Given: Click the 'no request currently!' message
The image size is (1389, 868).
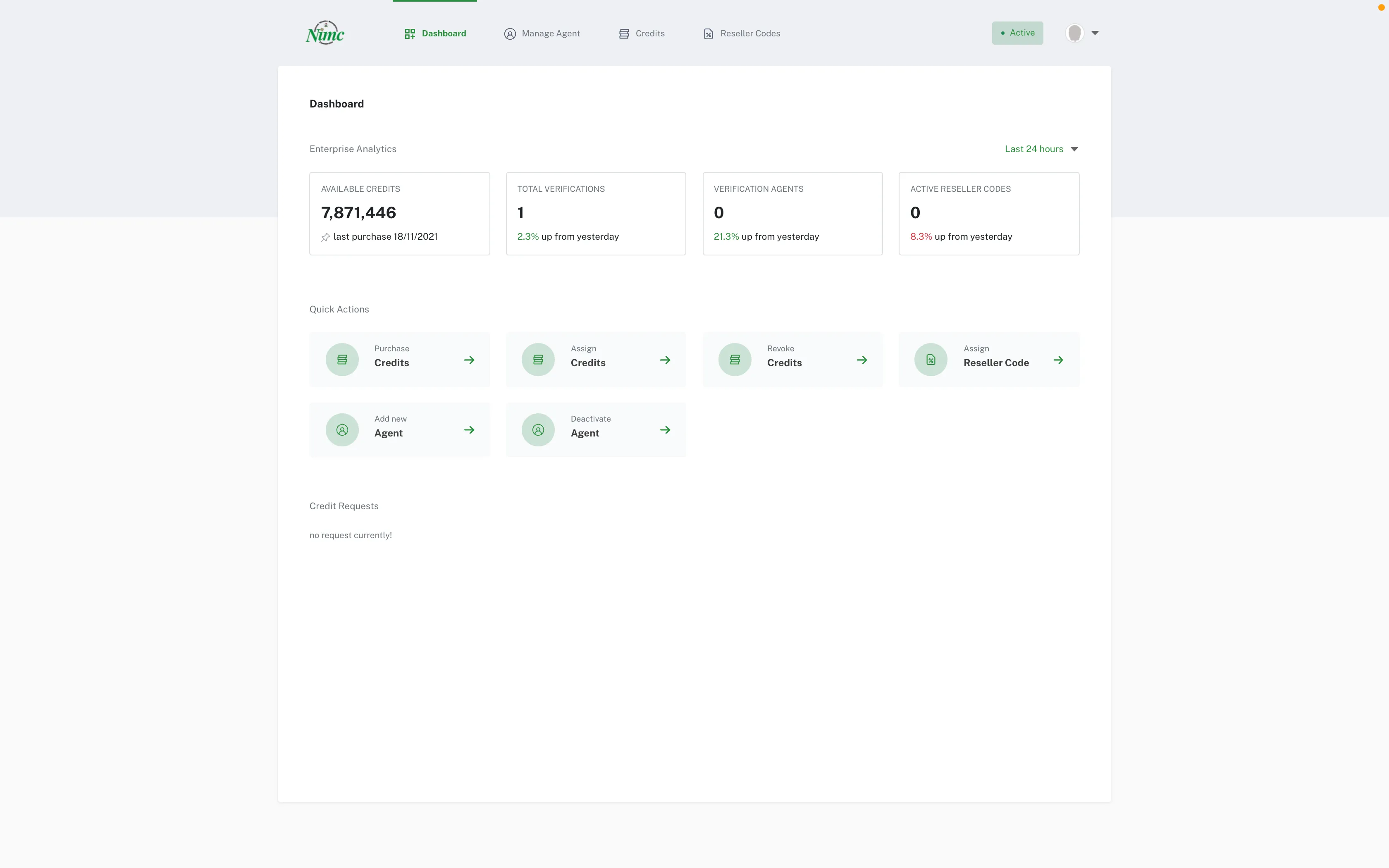Looking at the screenshot, I should 351,535.
